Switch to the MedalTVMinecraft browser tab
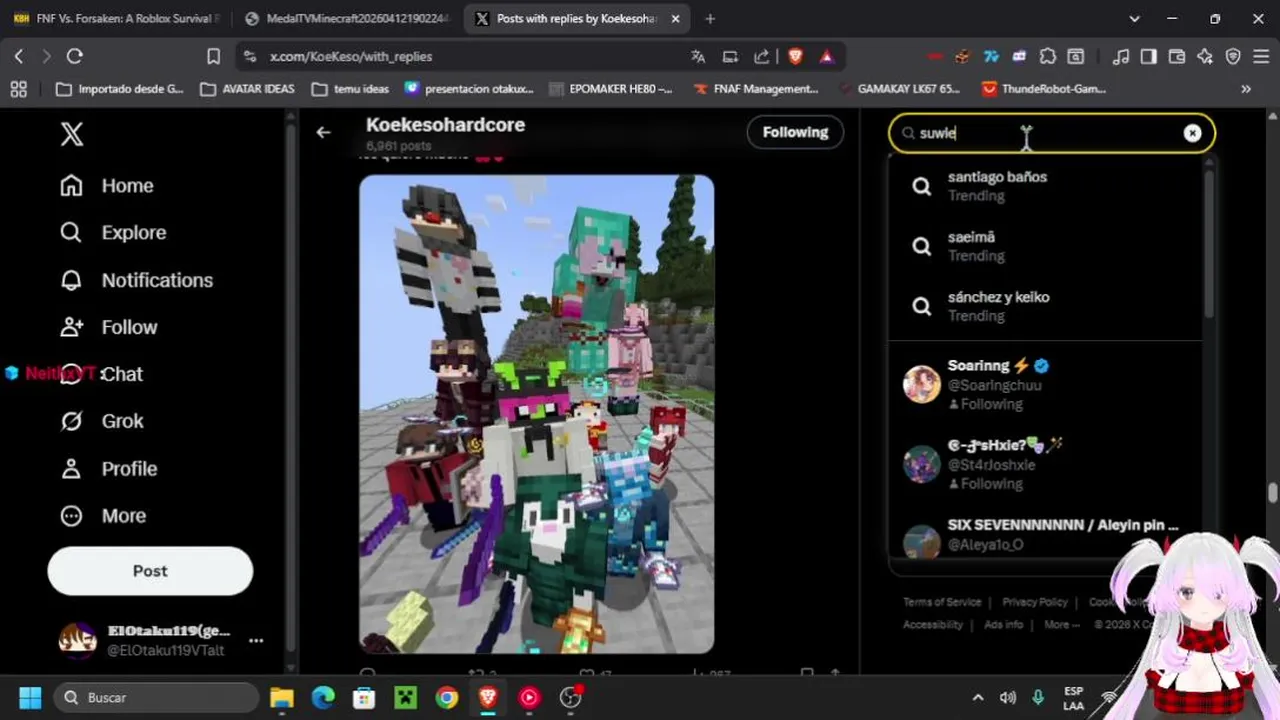 pos(348,19)
